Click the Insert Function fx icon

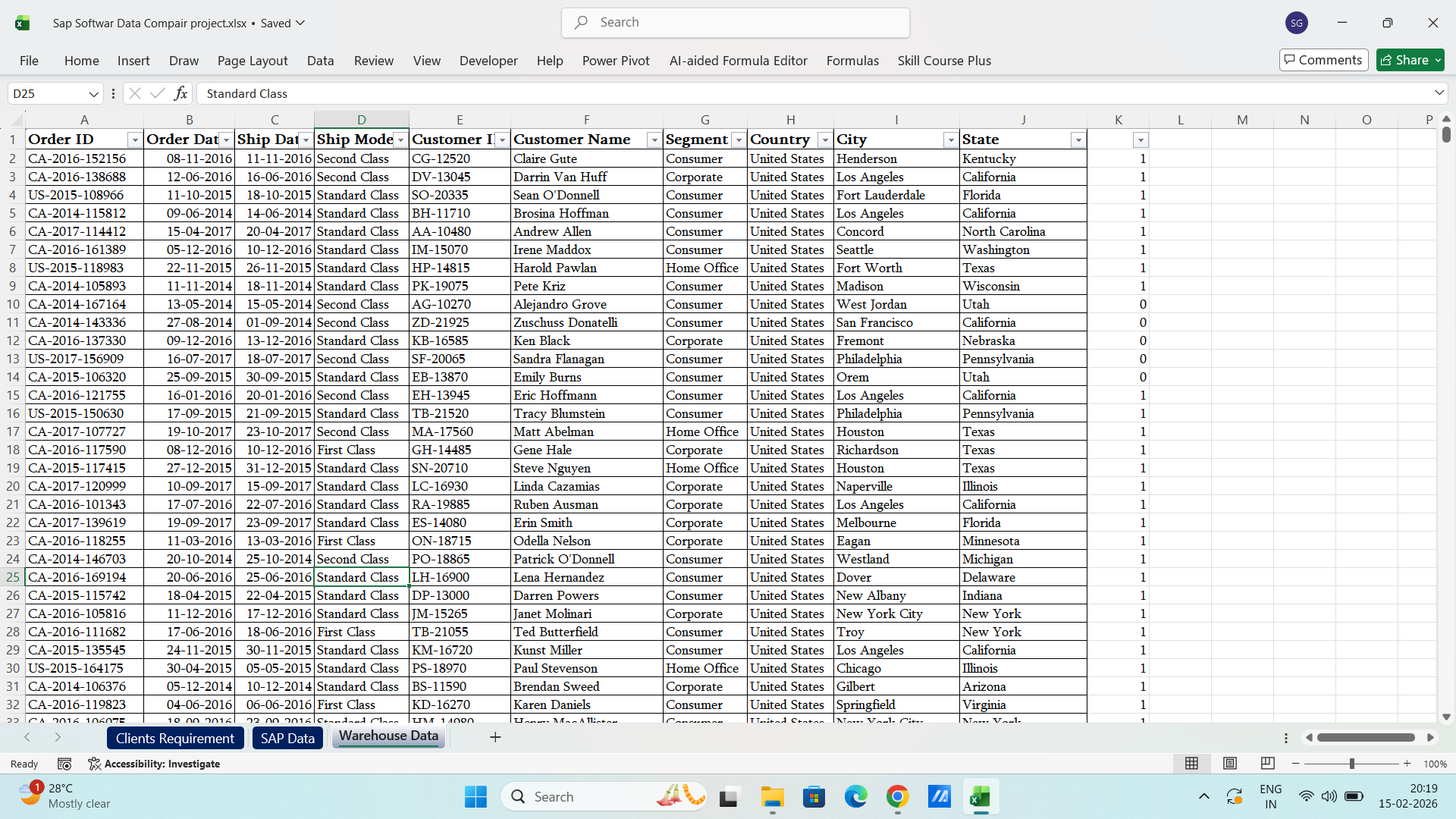point(180,93)
